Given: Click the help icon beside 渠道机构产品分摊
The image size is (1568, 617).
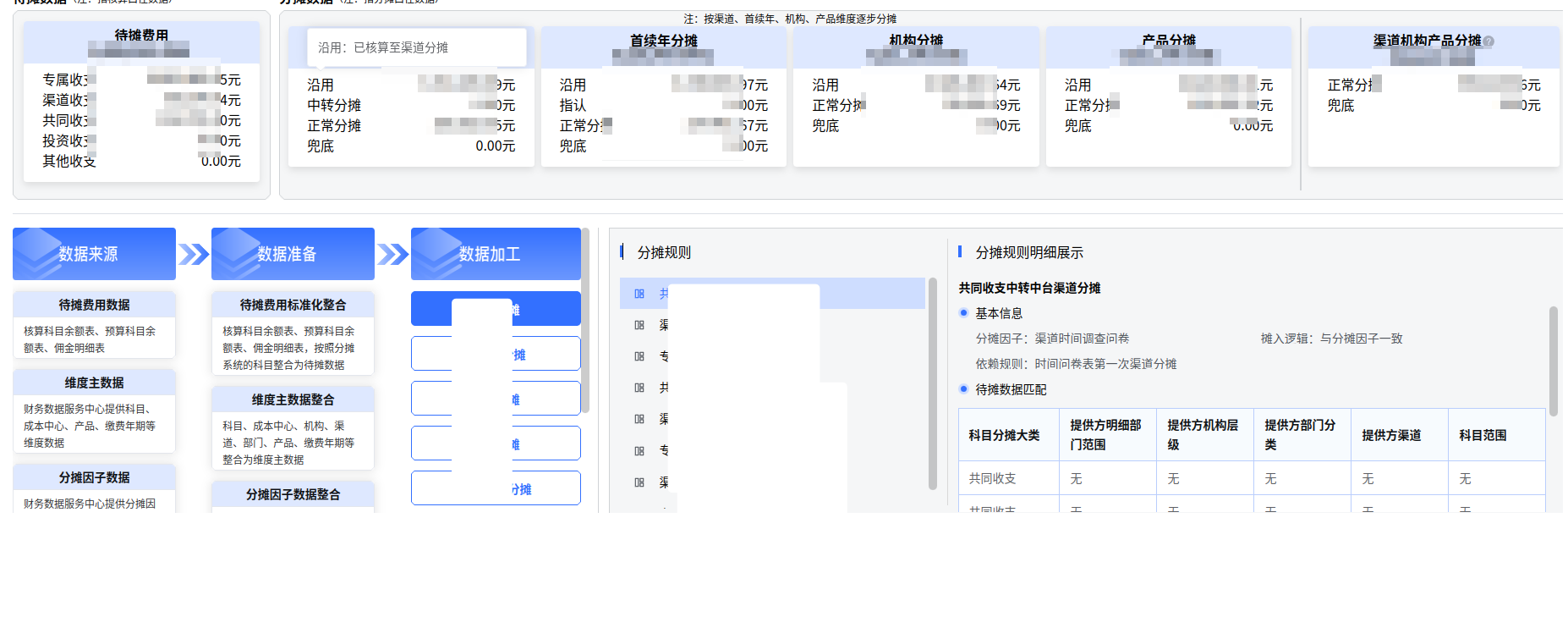Looking at the screenshot, I should pyautogui.click(x=1489, y=41).
